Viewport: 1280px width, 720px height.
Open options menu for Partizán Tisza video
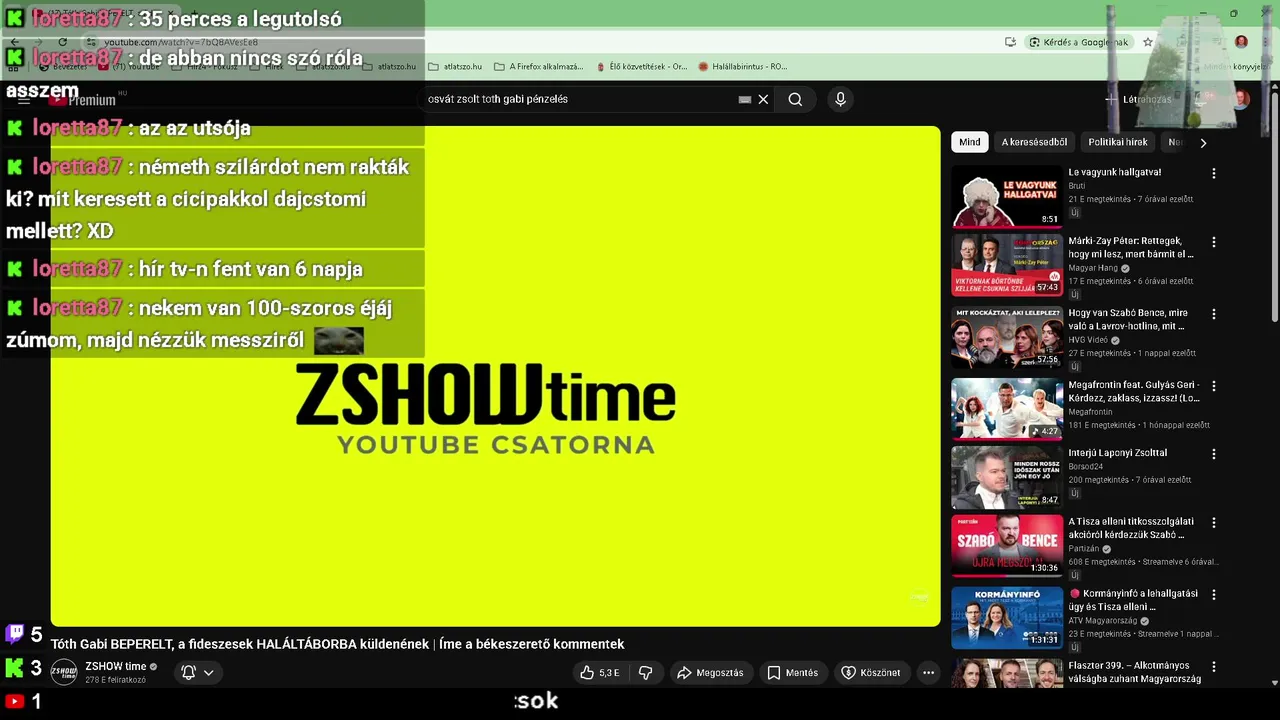click(1214, 523)
